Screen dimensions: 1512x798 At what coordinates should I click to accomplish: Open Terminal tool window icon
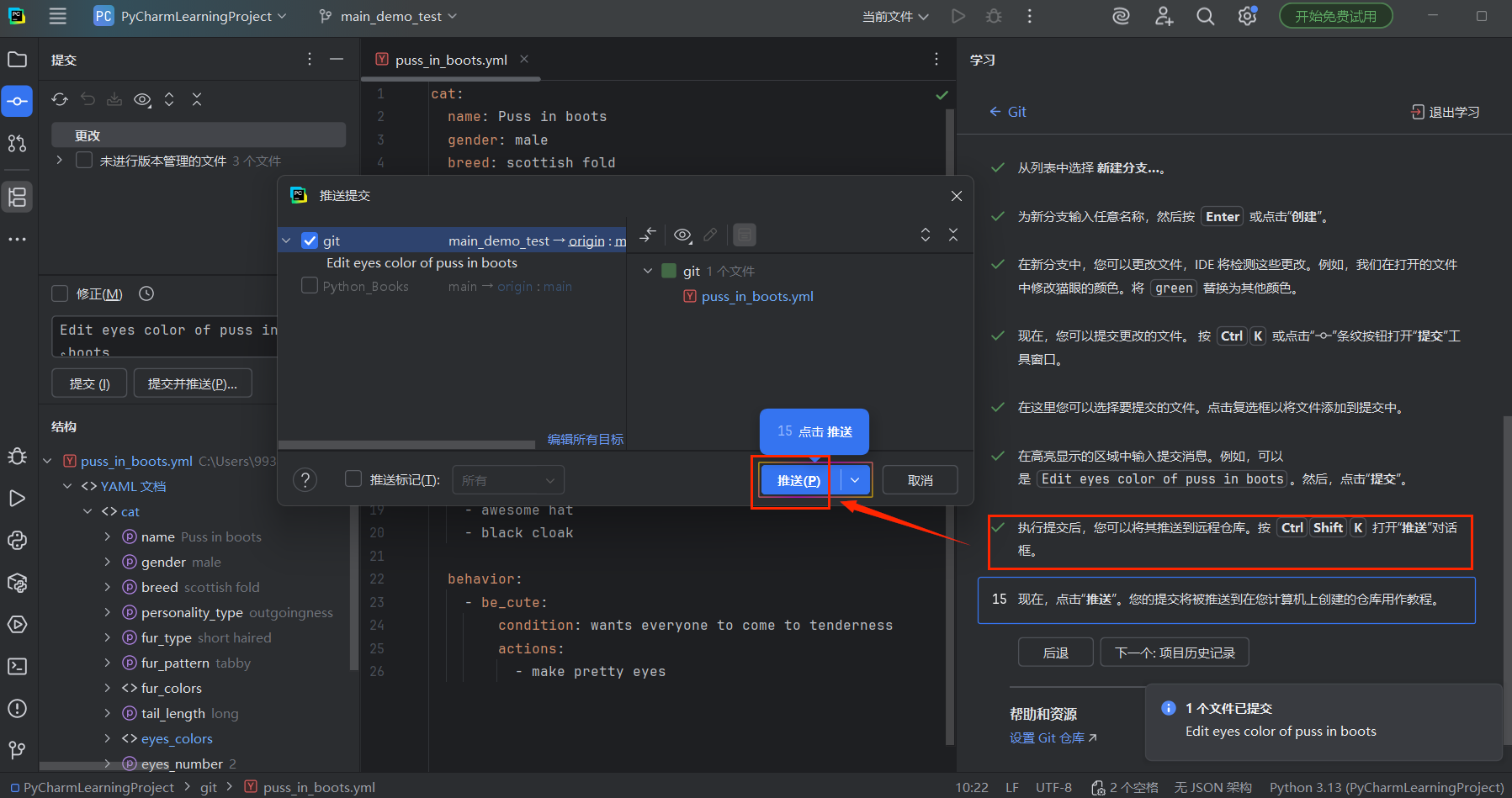click(17, 667)
